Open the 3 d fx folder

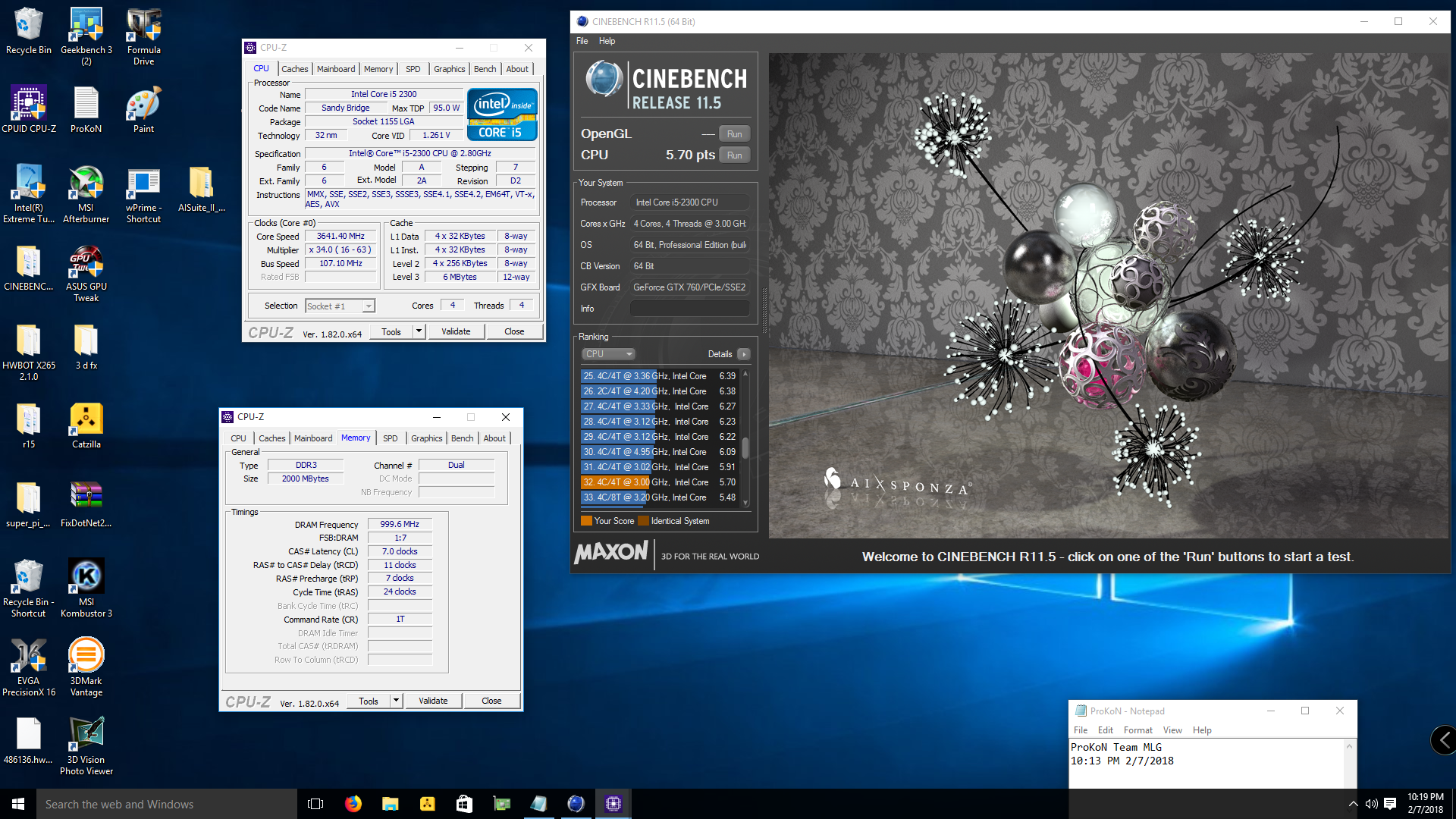pos(86,347)
